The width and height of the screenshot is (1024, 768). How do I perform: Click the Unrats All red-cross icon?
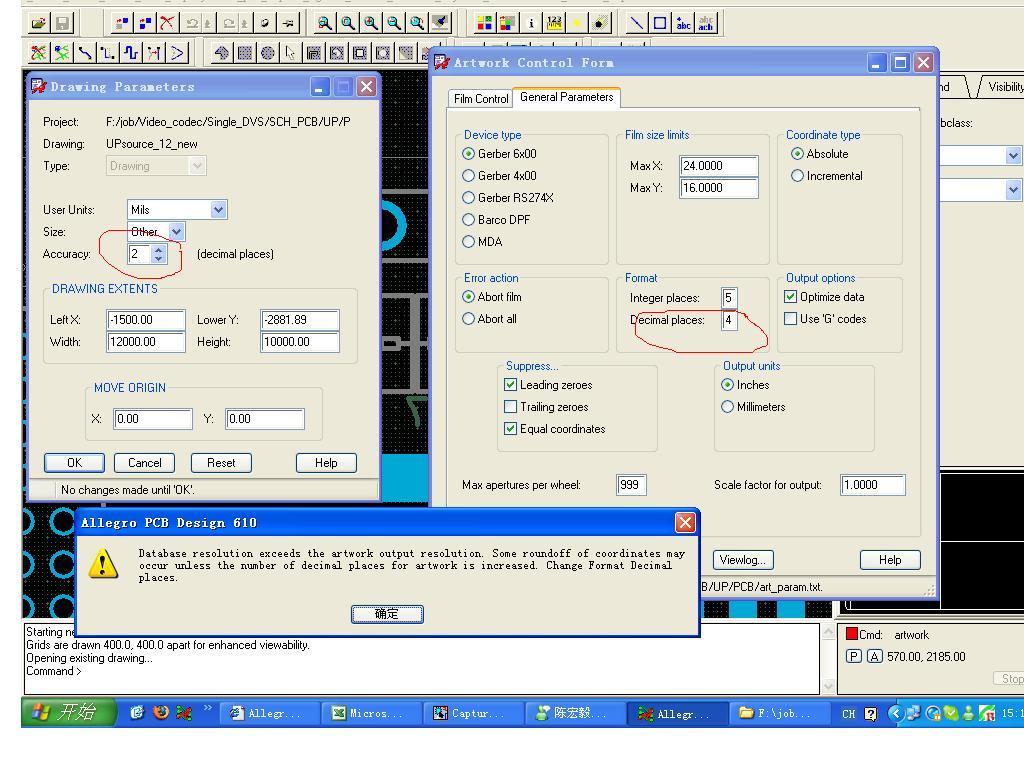pyautogui.click(x=39, y=52)
